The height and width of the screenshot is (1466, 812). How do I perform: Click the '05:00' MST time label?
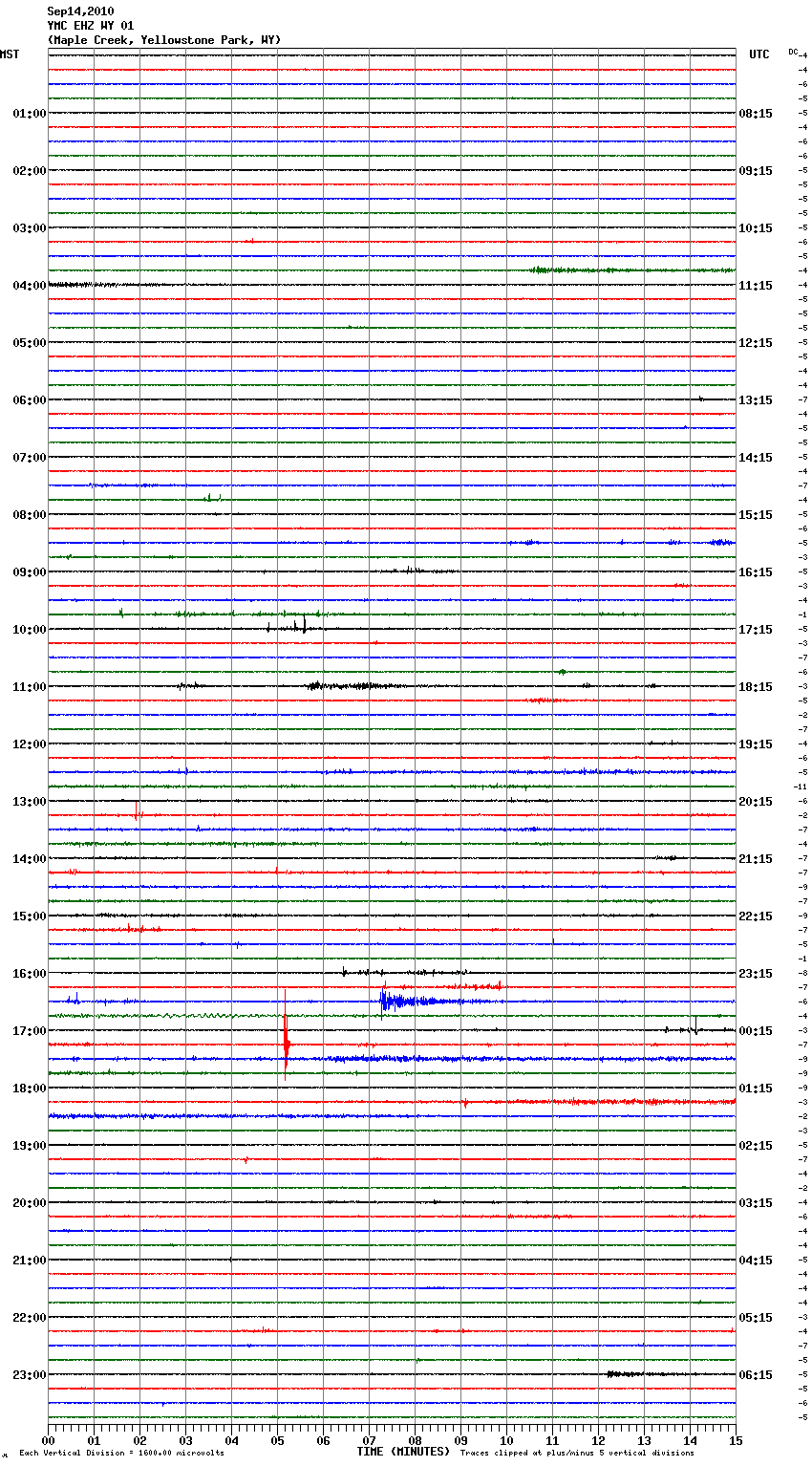tap(29, 343)
